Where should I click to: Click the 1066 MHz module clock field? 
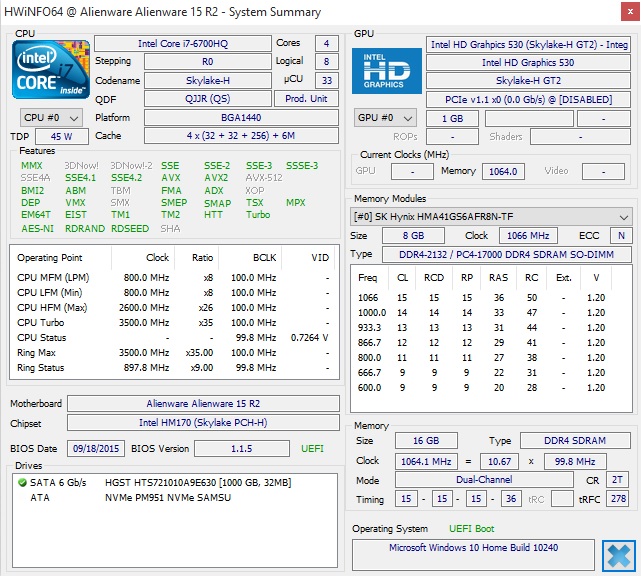pyautogui.click(x=528, y=235)
